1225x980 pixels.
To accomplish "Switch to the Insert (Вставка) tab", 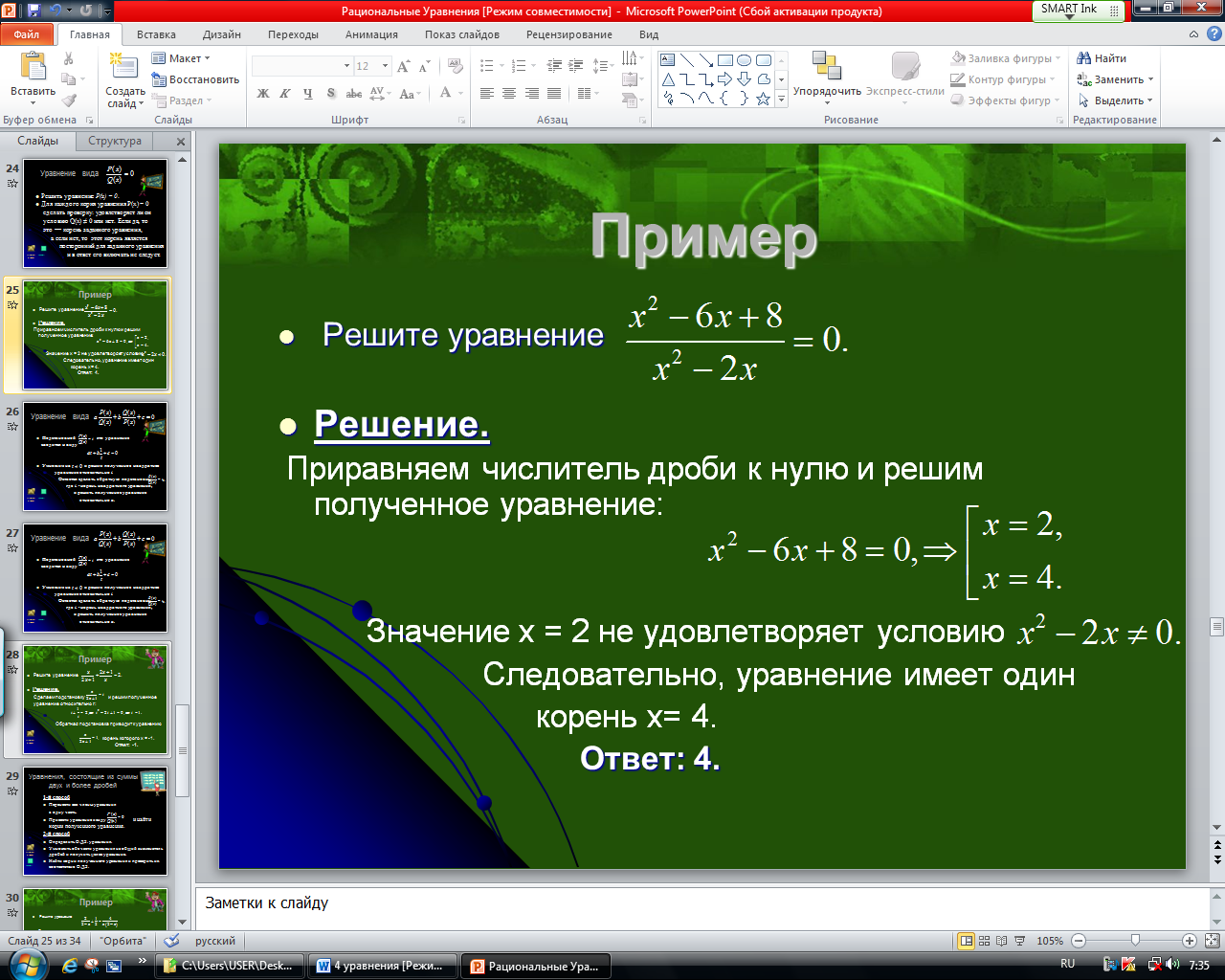I will click(156, 34).
